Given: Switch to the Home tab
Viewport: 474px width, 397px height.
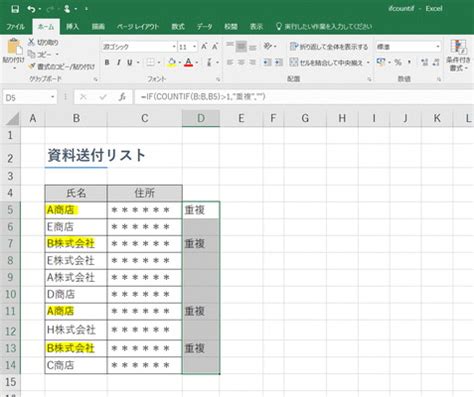Looking at the screenshot, I should point(46,27).
